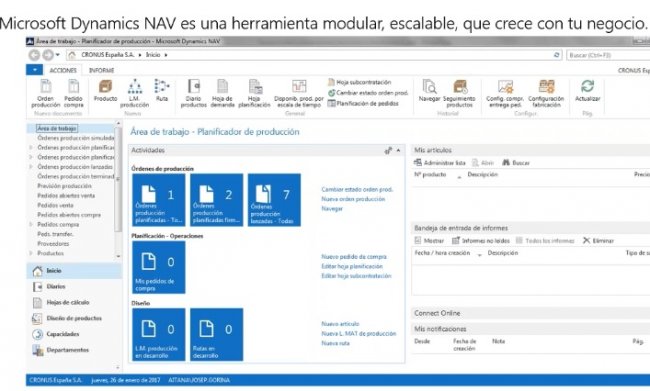Select Diseño de productos navigation button
This screenshot has width=650, height=391.
74,318
